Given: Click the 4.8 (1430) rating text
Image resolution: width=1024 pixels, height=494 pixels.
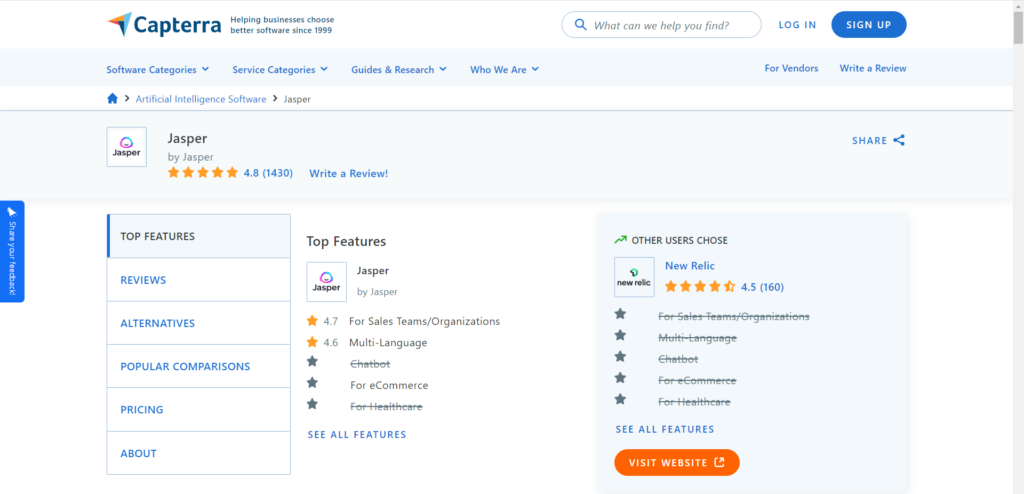Looking at the screenshot, I should click(268, 173).
